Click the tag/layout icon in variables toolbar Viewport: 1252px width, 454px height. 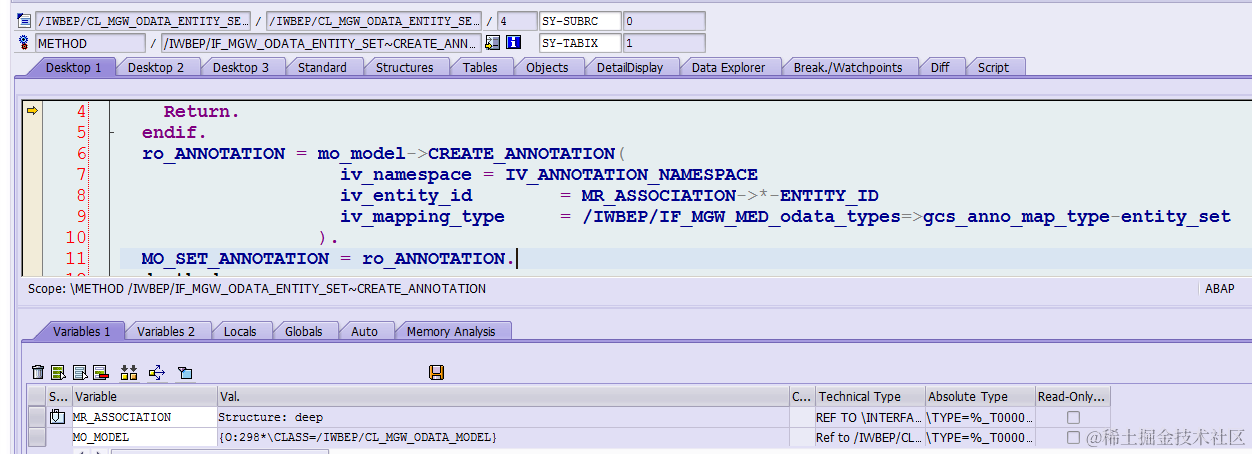pos(184,373)
